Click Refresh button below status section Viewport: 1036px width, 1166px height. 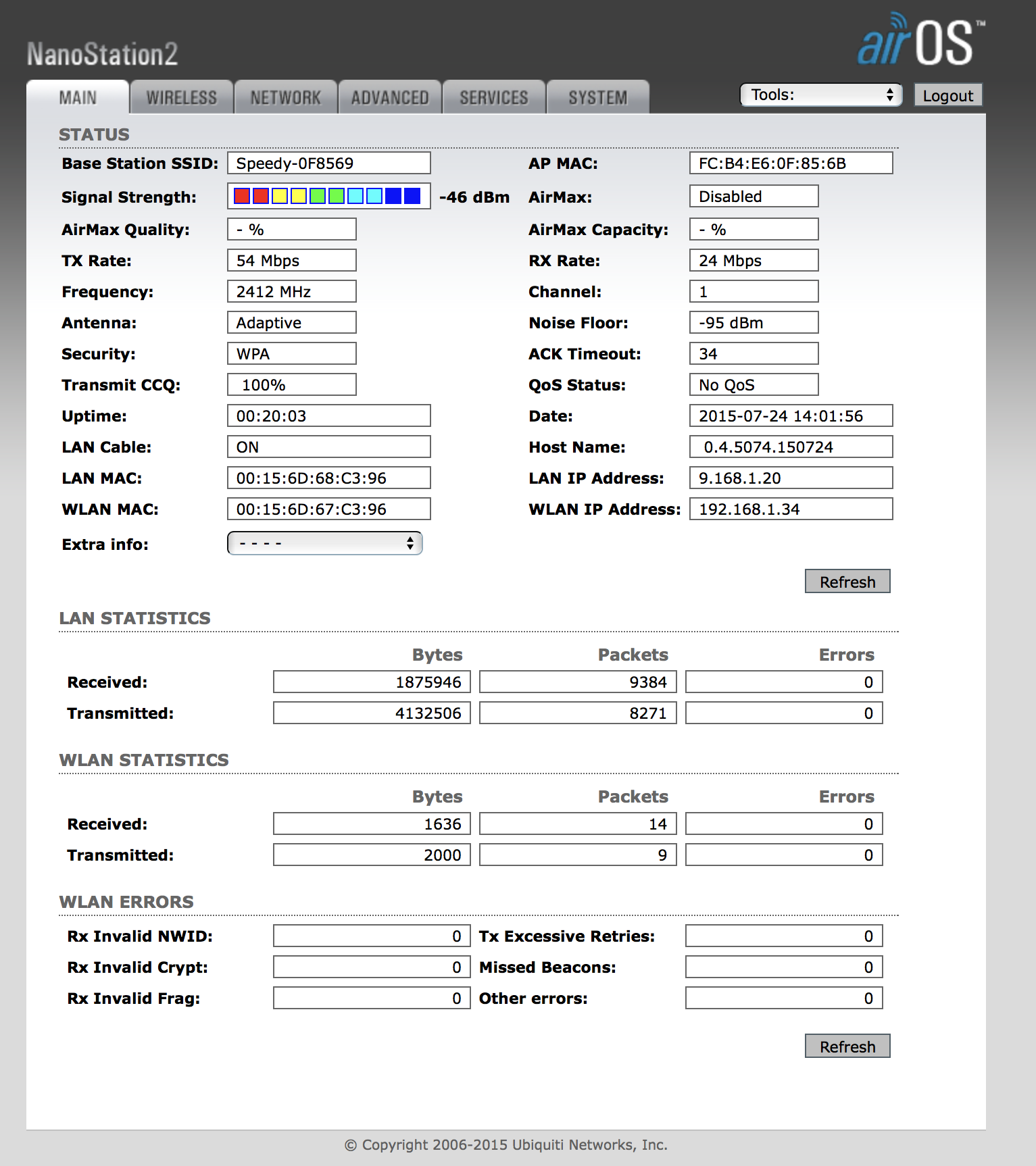[x=847, y=582]
